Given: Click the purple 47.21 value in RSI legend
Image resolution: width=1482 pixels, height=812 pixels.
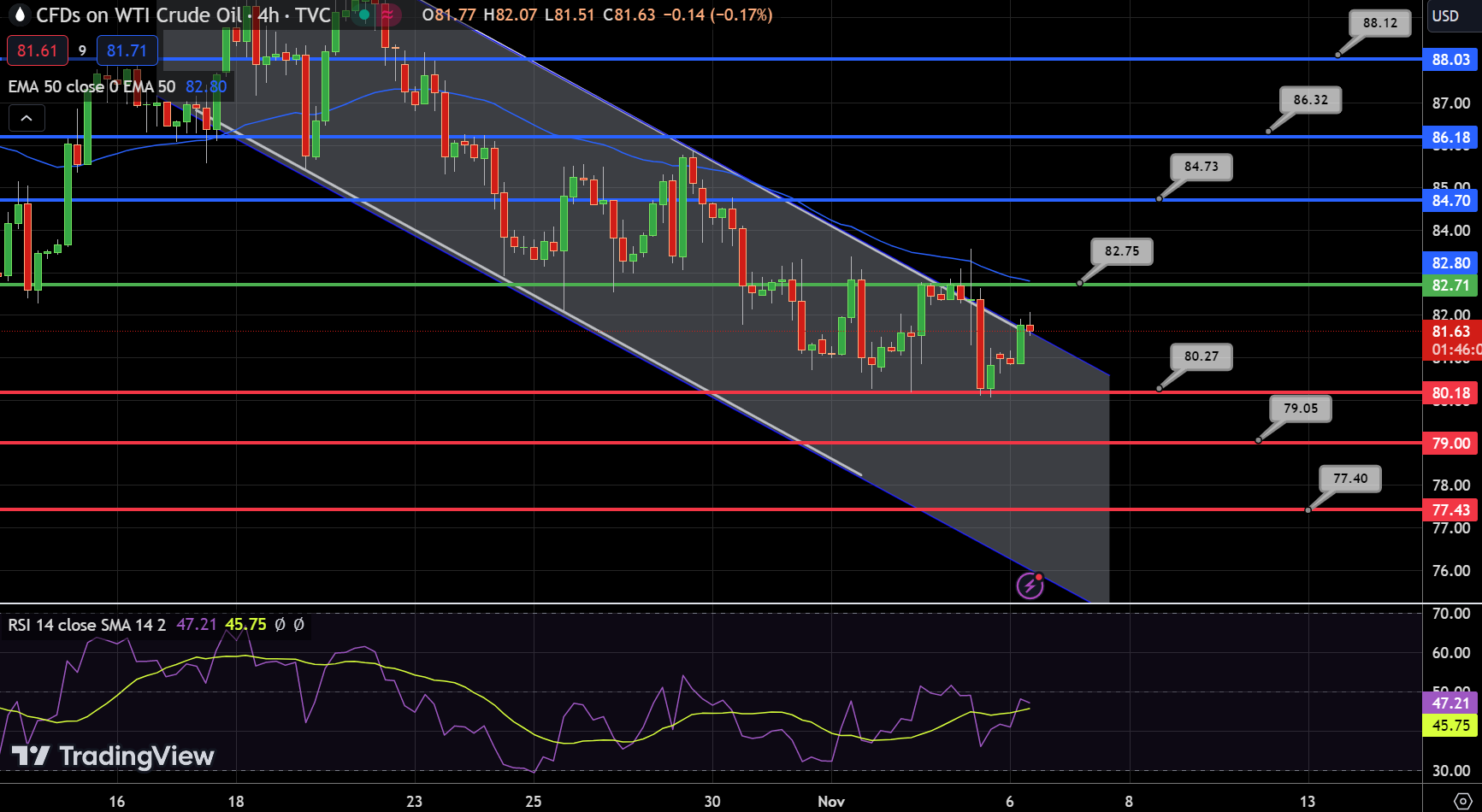Looking at the screenshot, I should 197,625.
